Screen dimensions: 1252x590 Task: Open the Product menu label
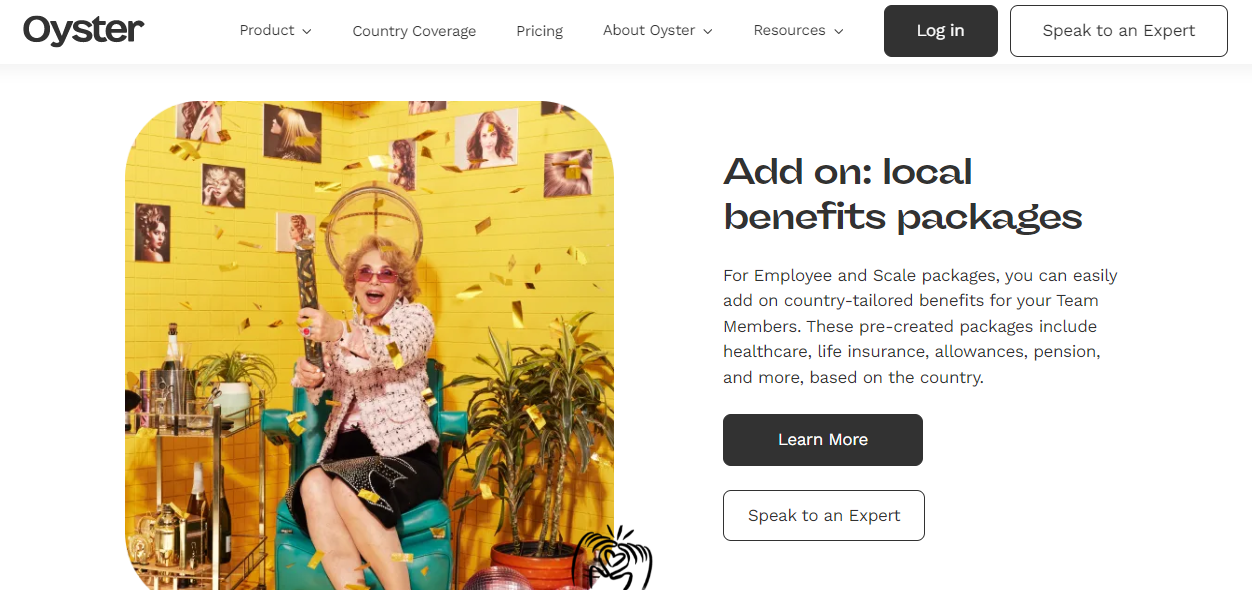267,30
